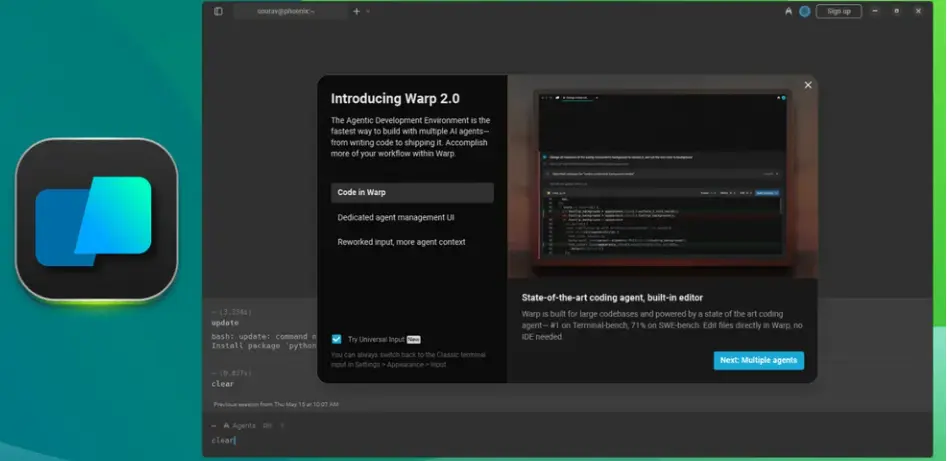947x461 pixels.
Task: Click the Sign up button
Action: point(838,11)
